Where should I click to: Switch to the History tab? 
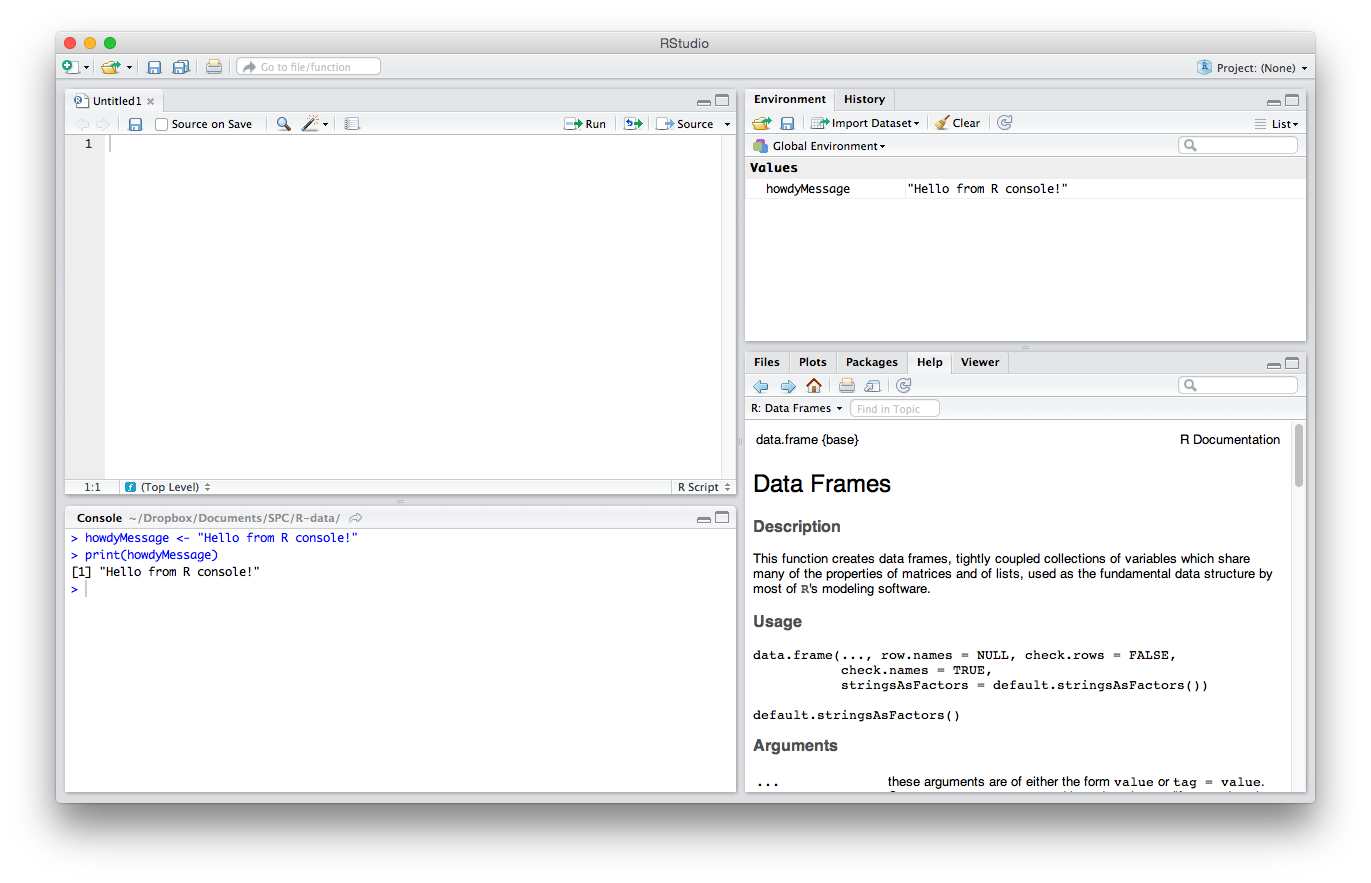[x=864, y=99]
